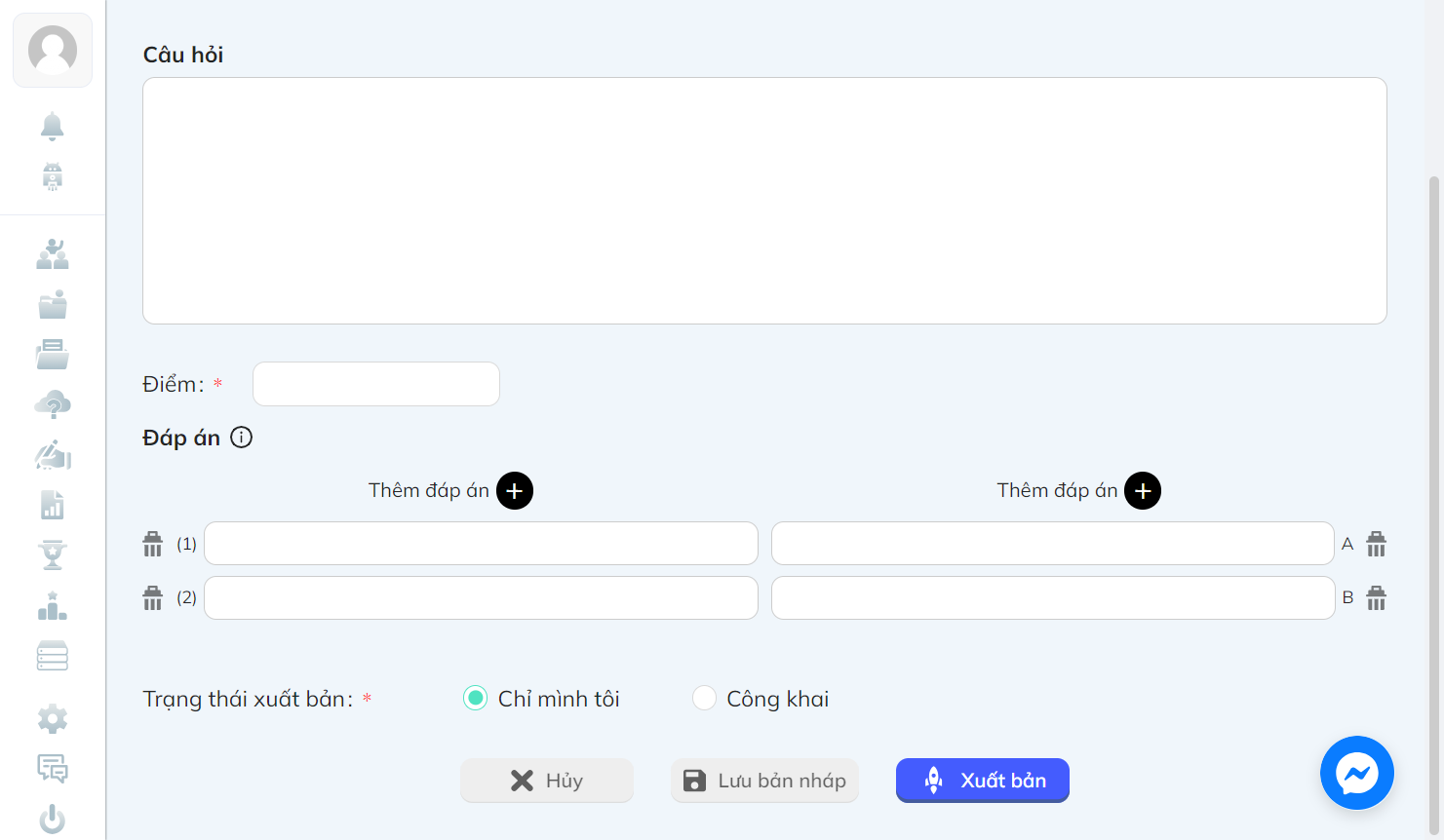The width and height of the screenshot is (1444, 840).
Task: Delete answer A with trash icon
Action: [x=1376, y=544]
